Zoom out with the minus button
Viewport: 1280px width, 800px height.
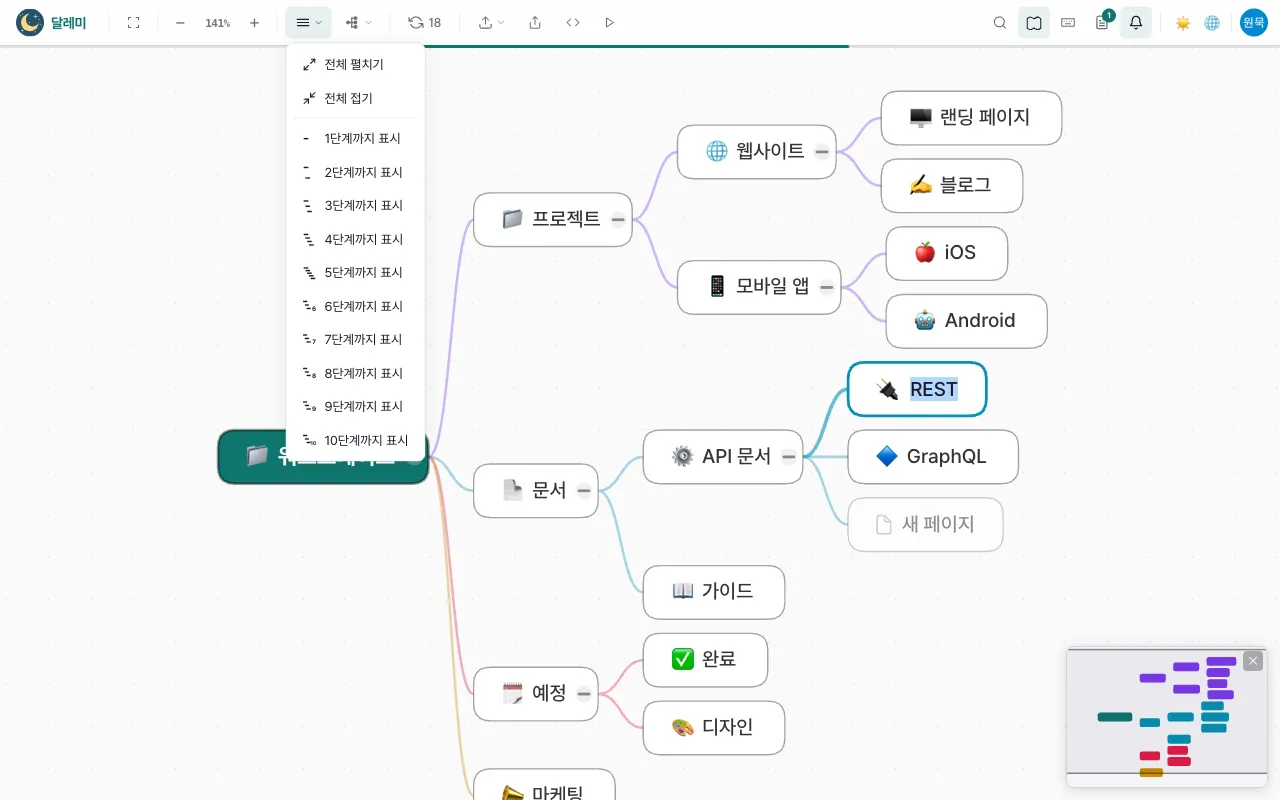click(180, 22)
